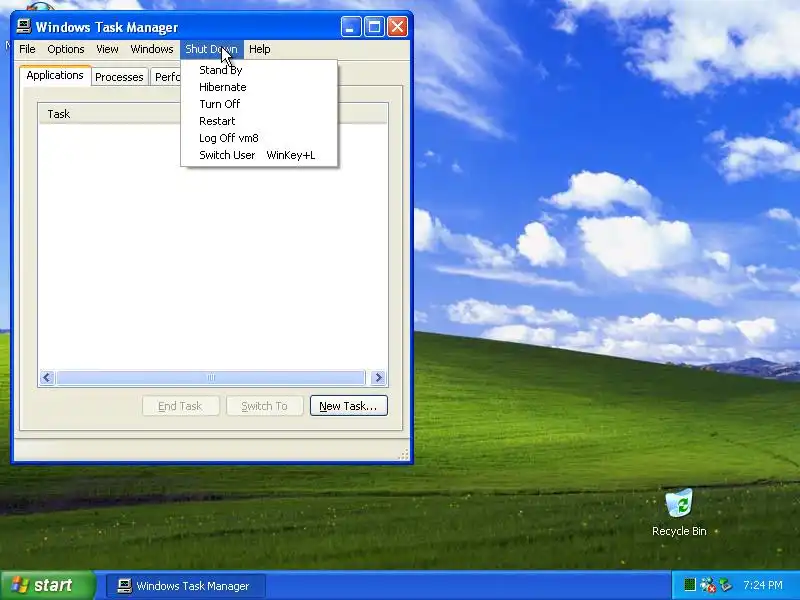Click the green CPU usage tray icon
800x600 pixels.
690,585
